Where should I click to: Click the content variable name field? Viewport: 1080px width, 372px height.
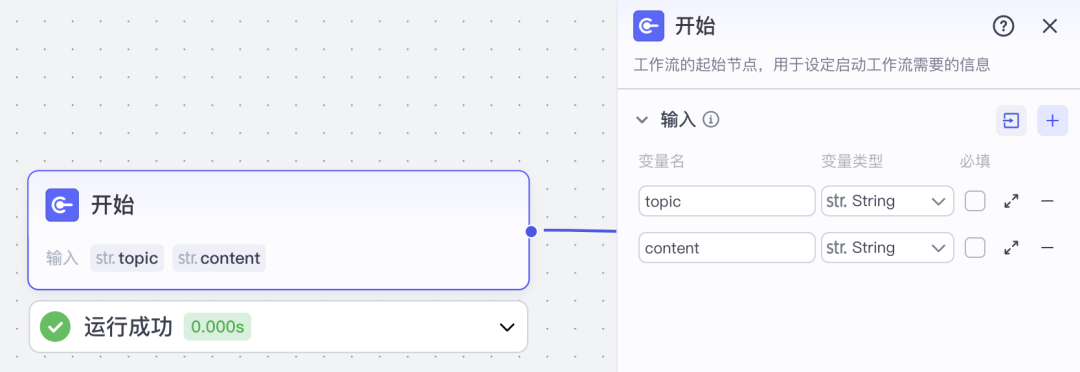(x=727, y=248)
